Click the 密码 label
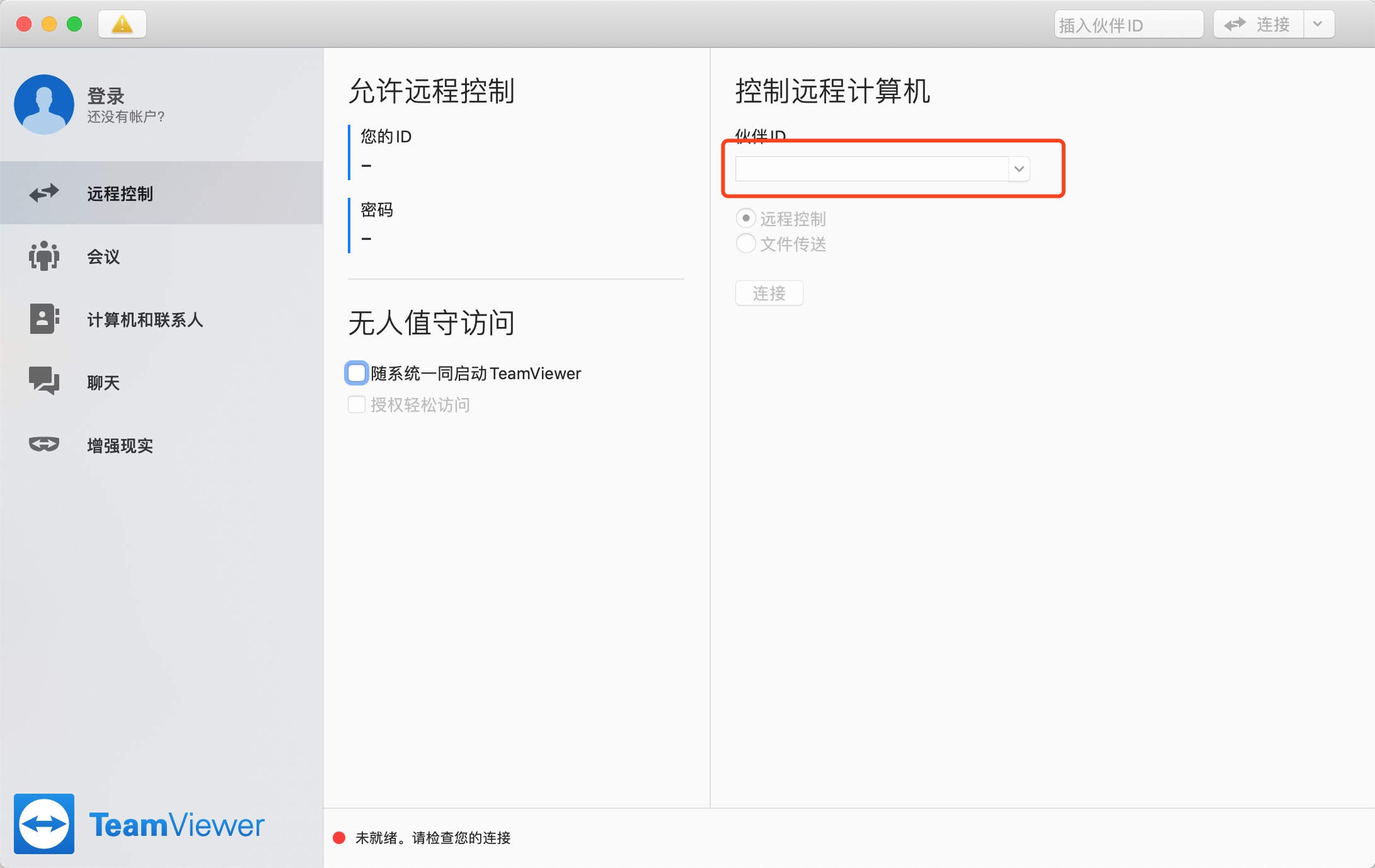The image size is (1375, 868). pos(377,210)
